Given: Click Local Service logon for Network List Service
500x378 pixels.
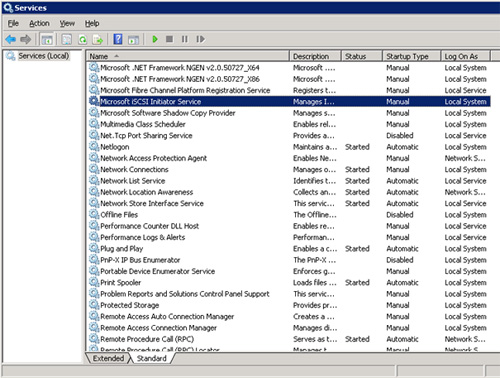Looking at the screenshot, I should tap(465, 181).
